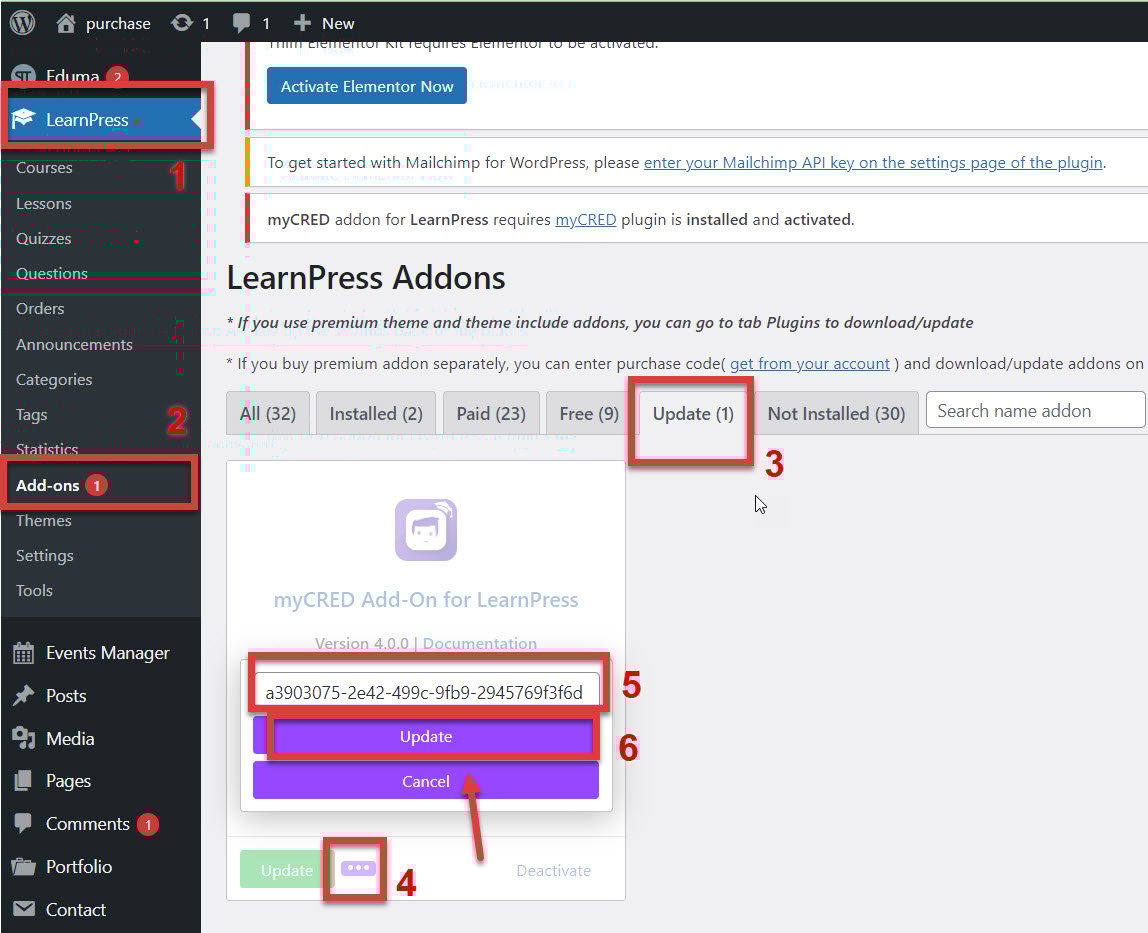Click the Events Manager calendar icon
The height and width of the screenshot is (933, 1148).
23,653
